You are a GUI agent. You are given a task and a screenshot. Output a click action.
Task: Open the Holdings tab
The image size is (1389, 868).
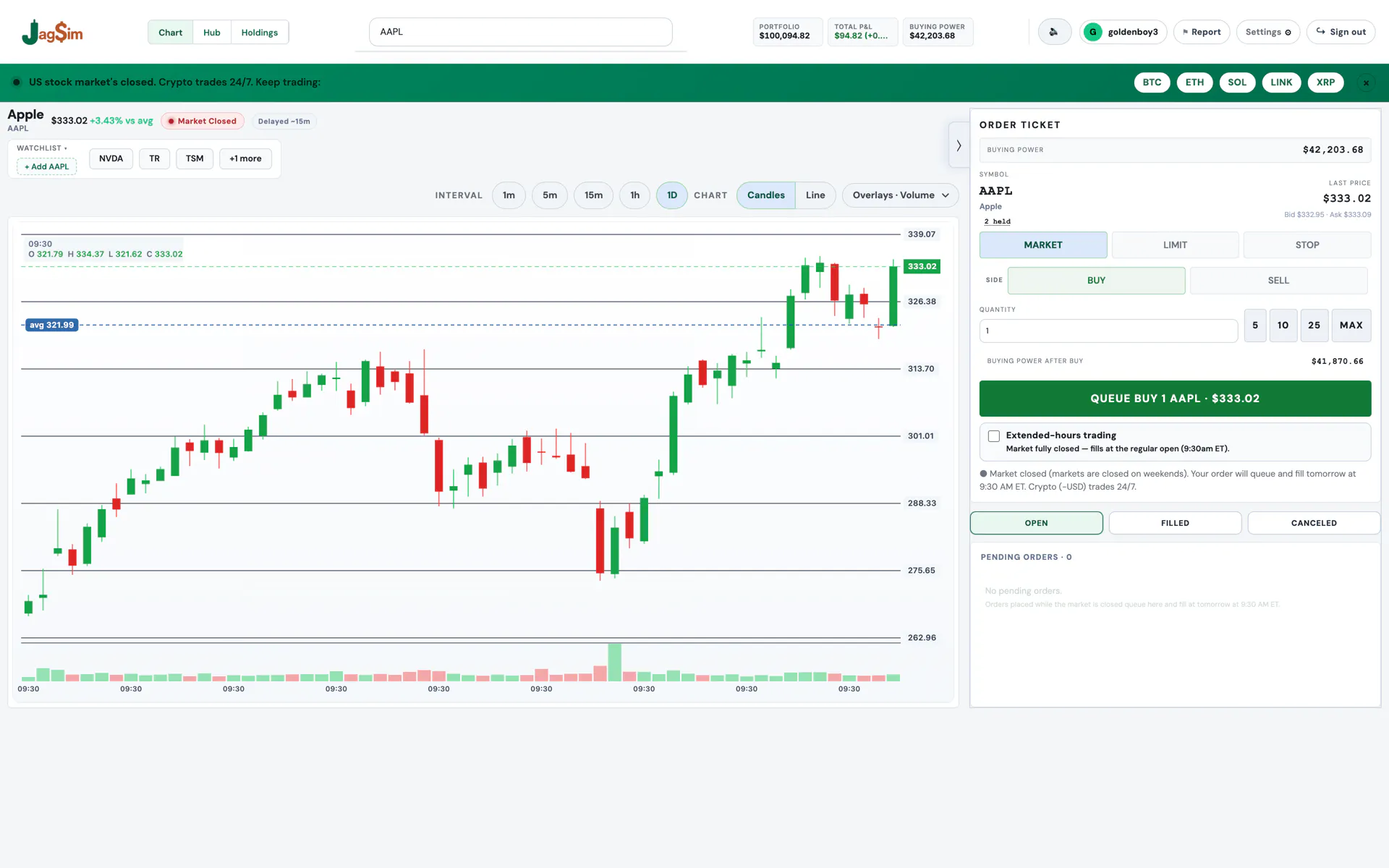tap(259, 33)
